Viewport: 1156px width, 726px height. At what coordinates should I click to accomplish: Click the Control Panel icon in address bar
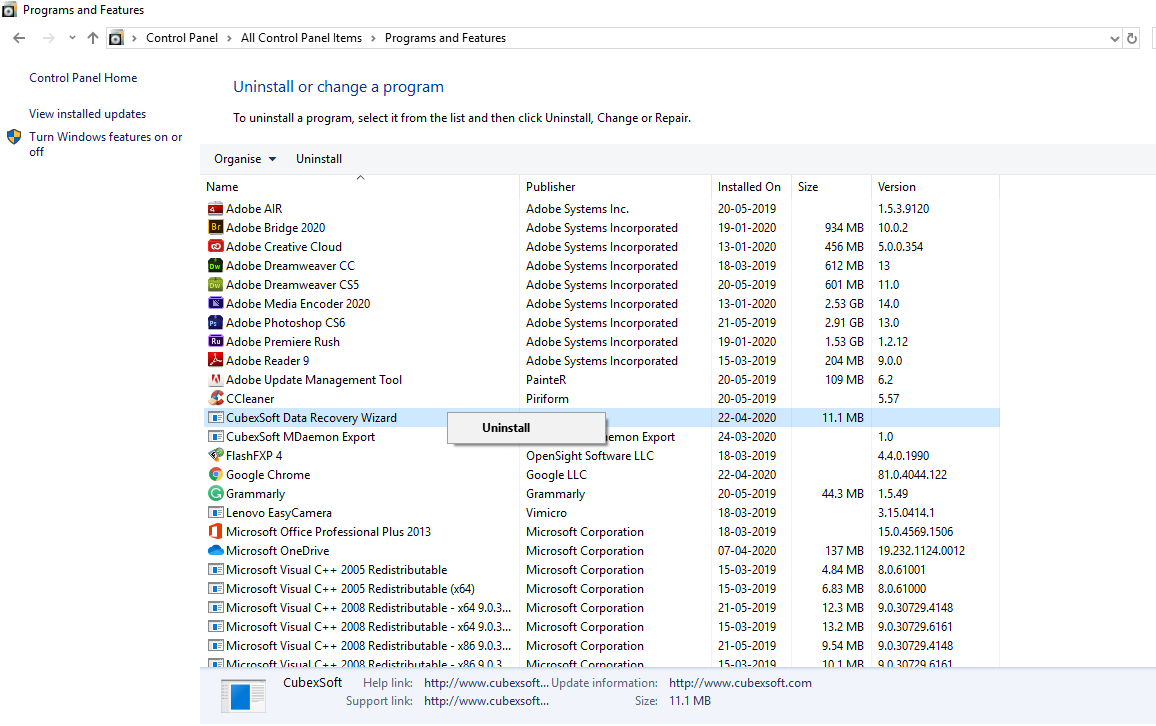pos(116,38)
